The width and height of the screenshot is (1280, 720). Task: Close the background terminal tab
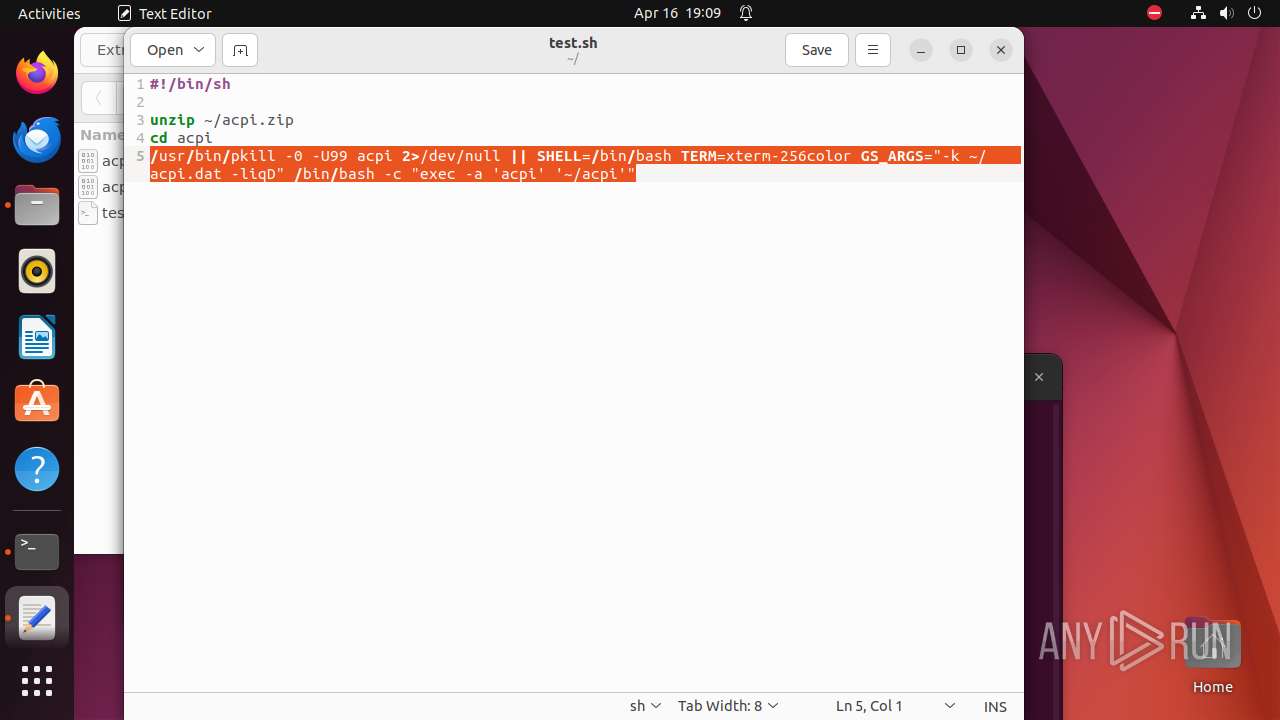1039,377
